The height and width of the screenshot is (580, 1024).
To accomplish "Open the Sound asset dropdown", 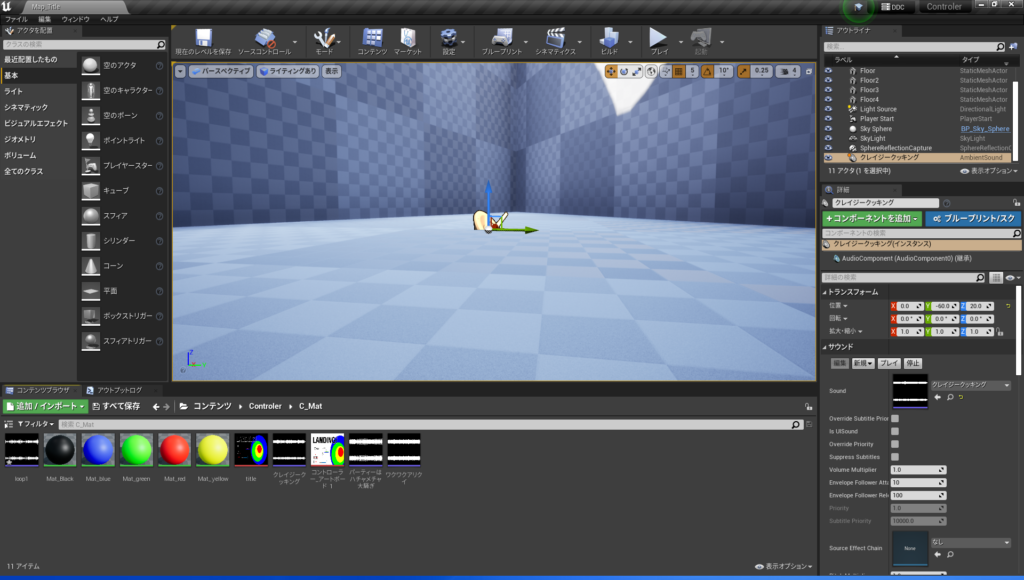I will (969, 385).
